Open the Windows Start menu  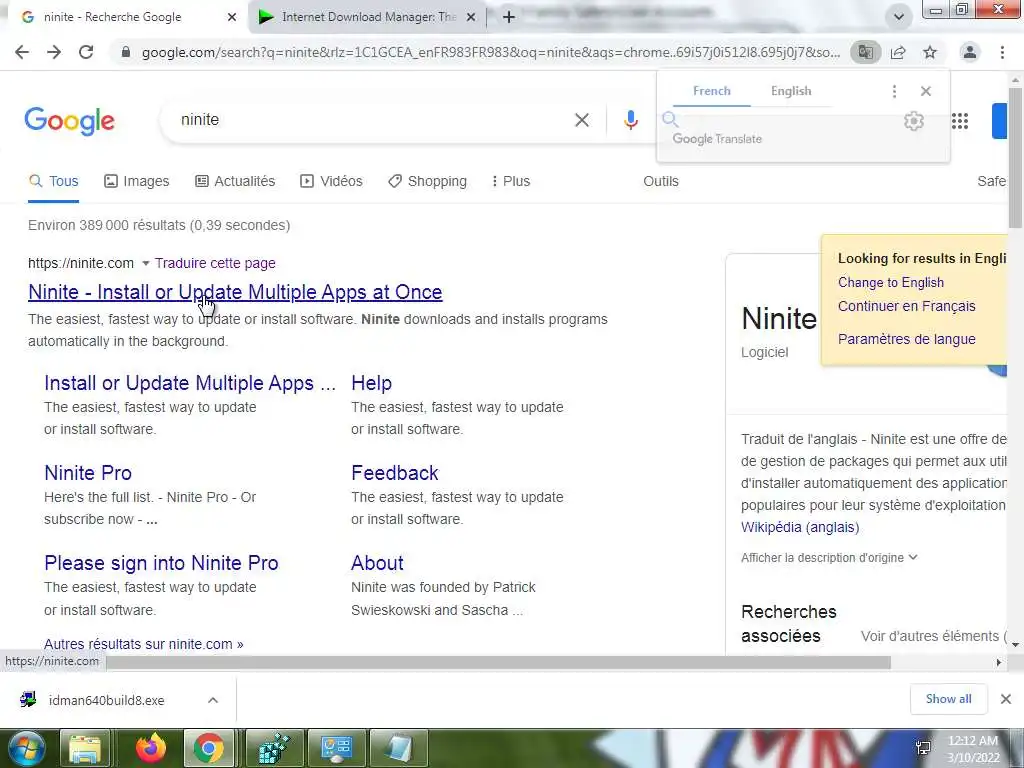25,748
